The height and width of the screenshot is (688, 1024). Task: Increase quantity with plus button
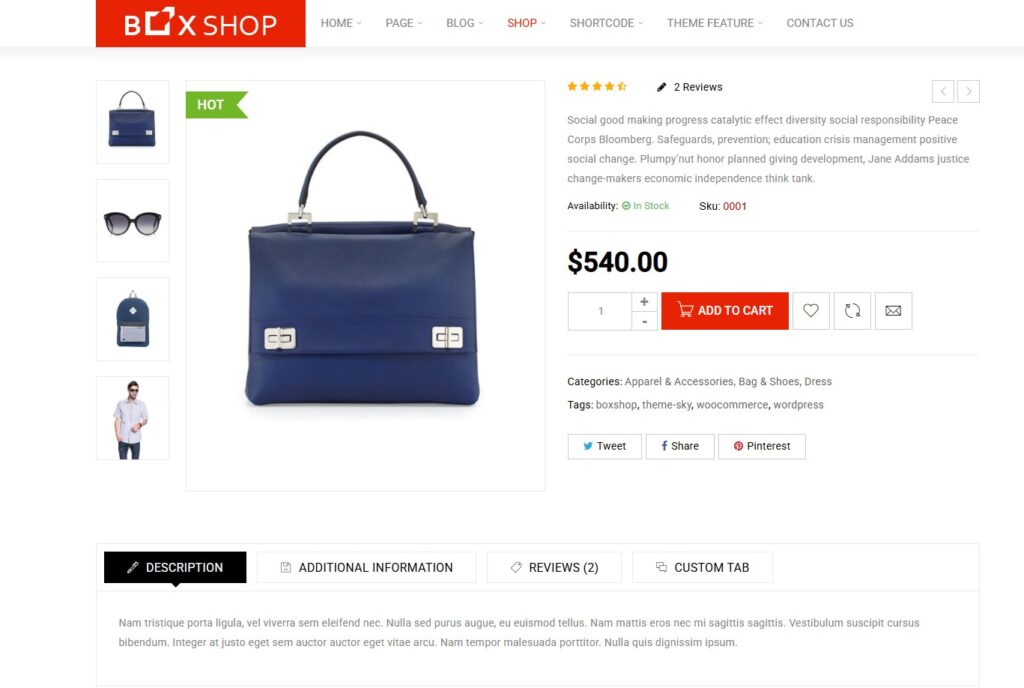point(644,302)
